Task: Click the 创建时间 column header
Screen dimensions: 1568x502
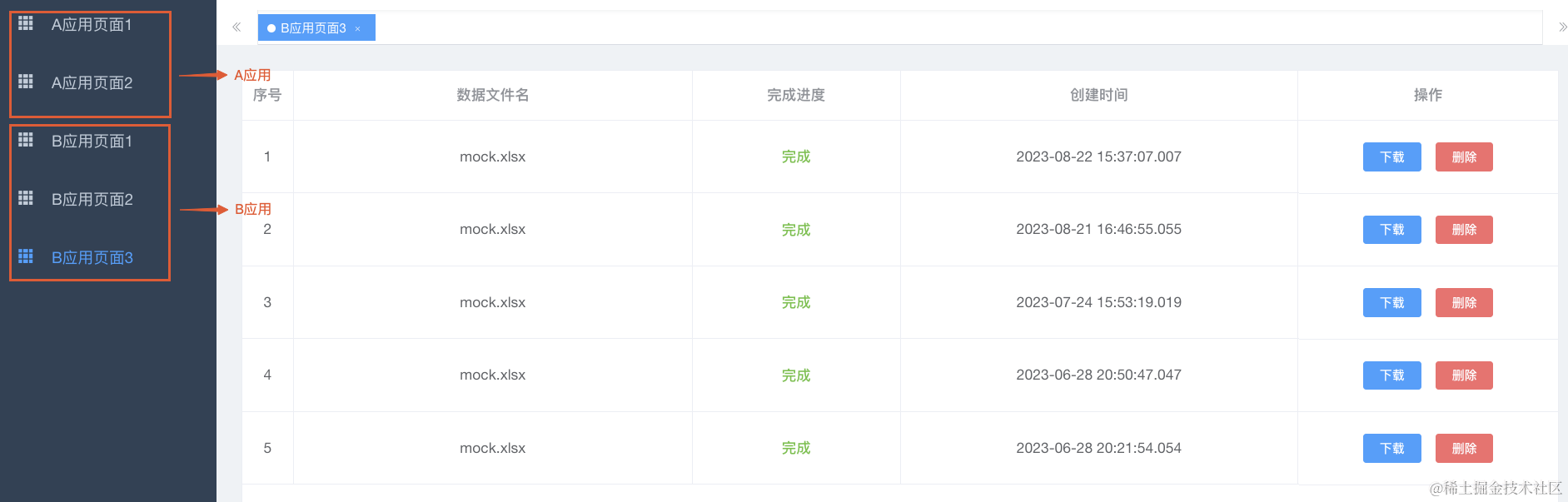Action: click(1098, 95)
